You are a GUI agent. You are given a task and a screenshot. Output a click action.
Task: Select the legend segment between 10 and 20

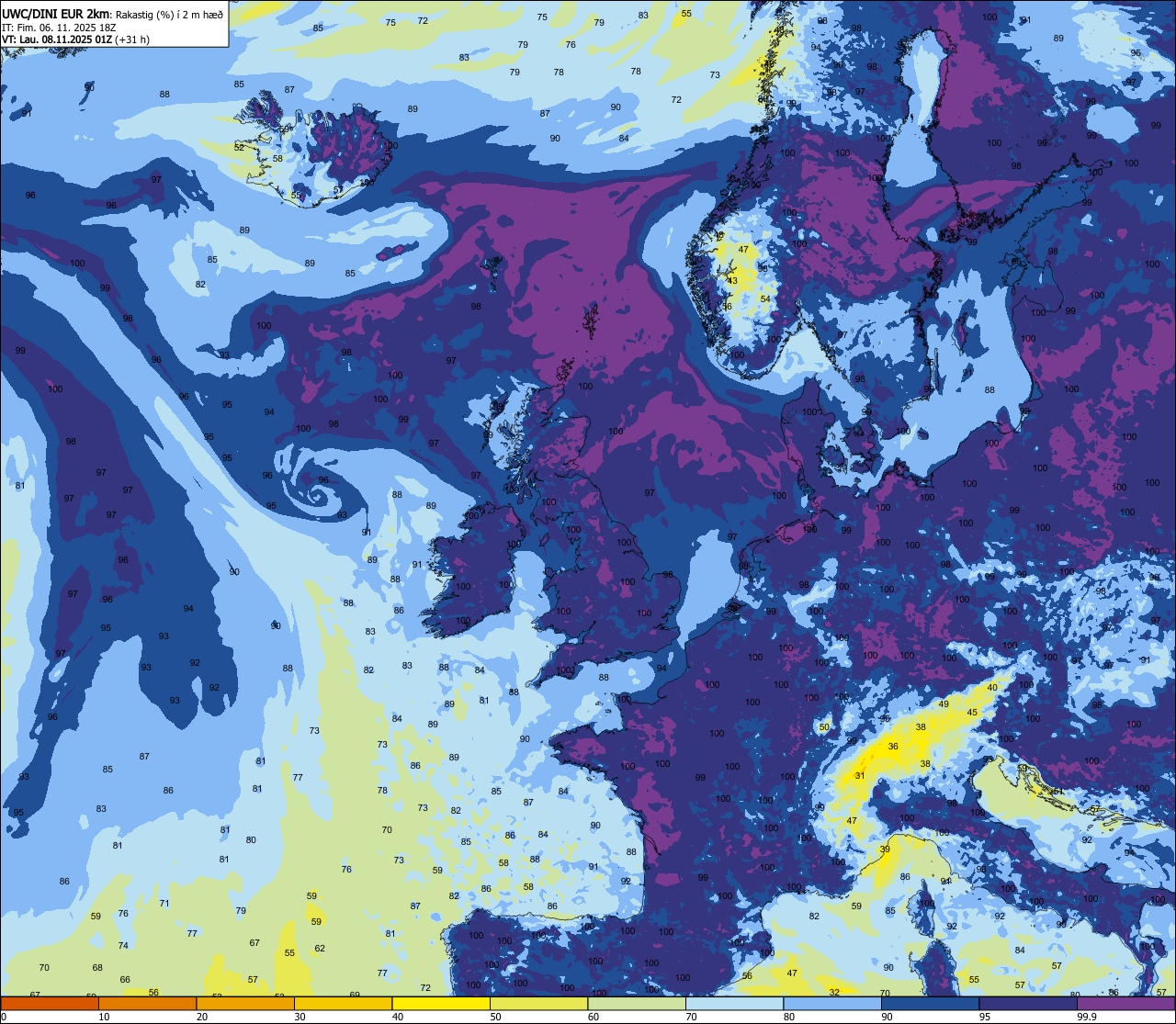coord(147,1003)
